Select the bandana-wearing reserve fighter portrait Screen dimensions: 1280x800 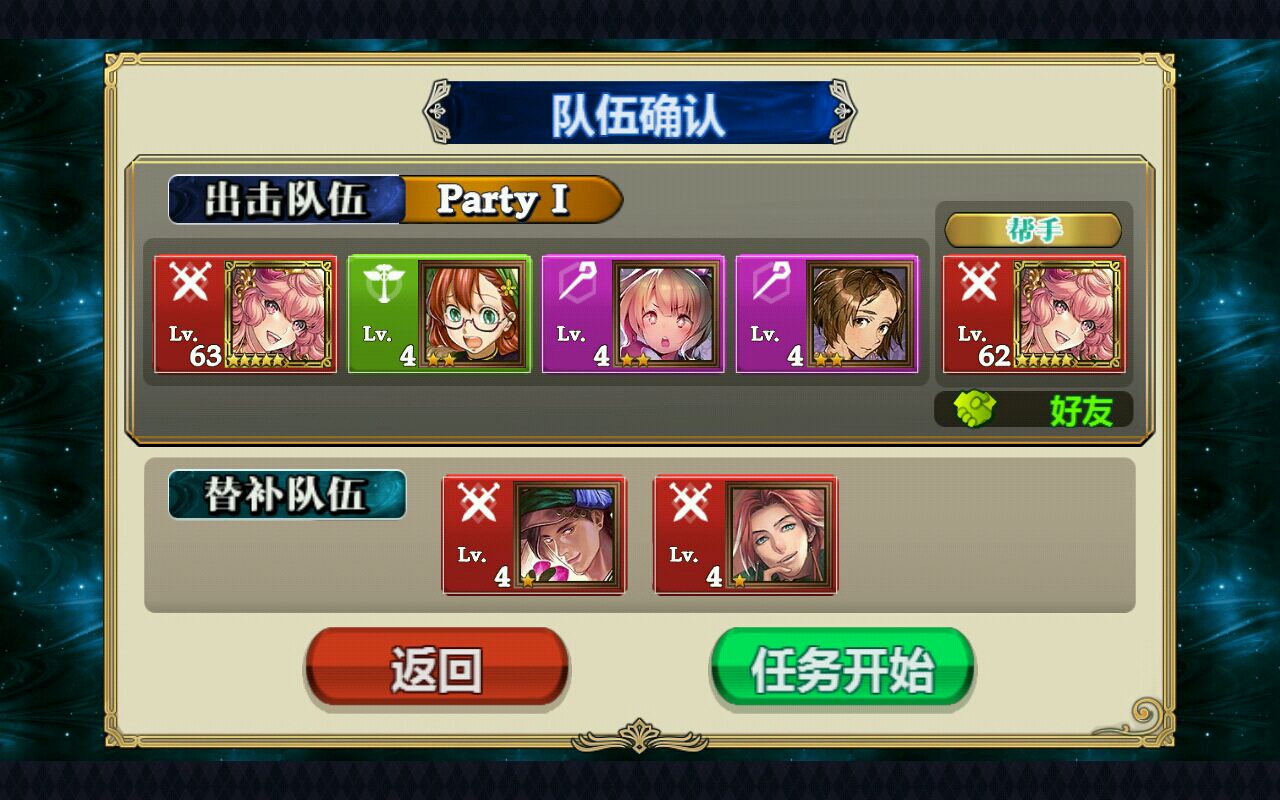pyautogui.click(x=569, y=535)
